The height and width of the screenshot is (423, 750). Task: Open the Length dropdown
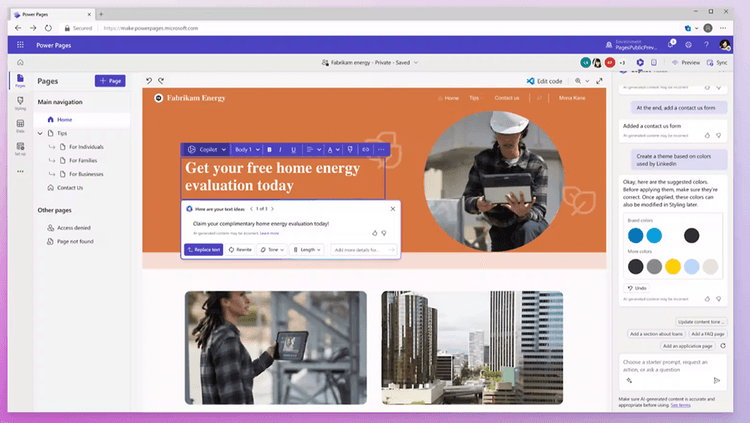pos(307,250)
